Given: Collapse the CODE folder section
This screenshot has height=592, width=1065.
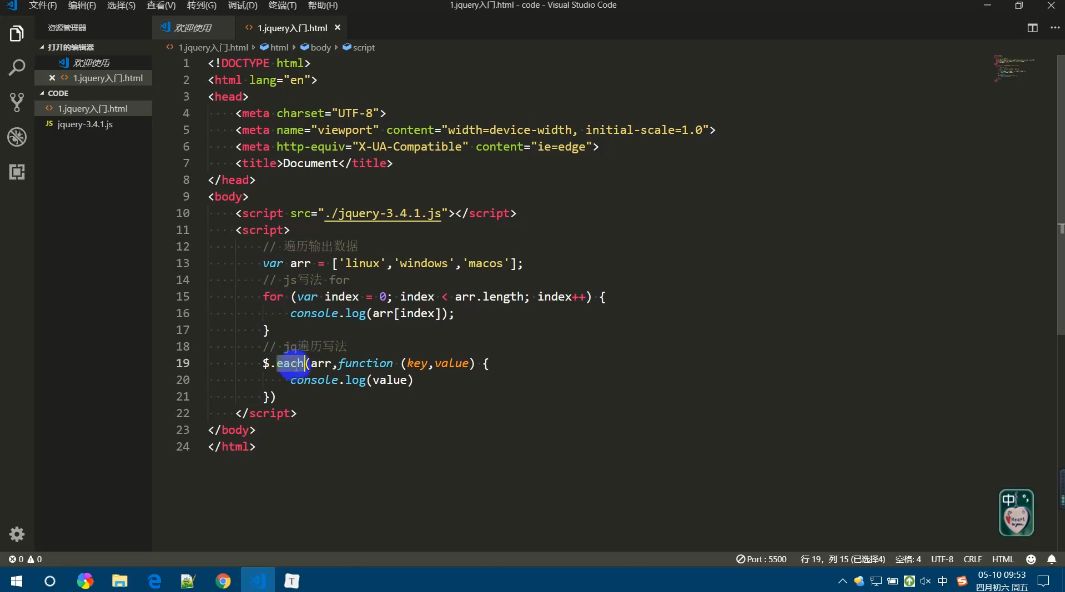Looking at the screenshot, I should (58, 93).
